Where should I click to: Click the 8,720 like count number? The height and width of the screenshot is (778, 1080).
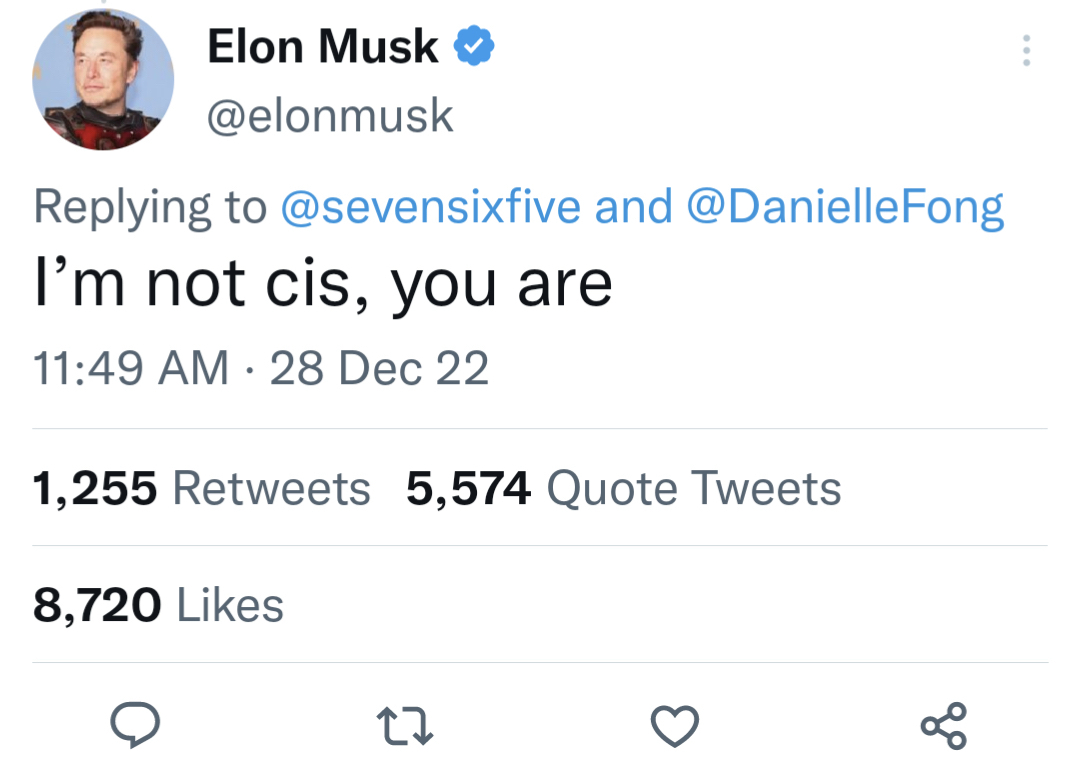[x=96, y=605]
